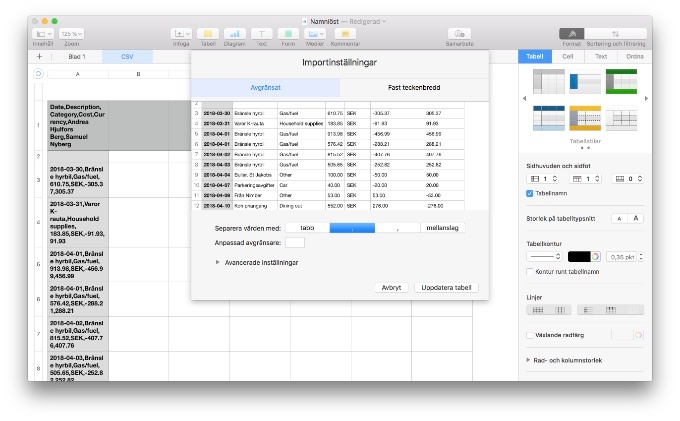Click the Avbryt button
Image resolution: width=680 pixels, height=421 pixels.
click(x=391, y=287)
